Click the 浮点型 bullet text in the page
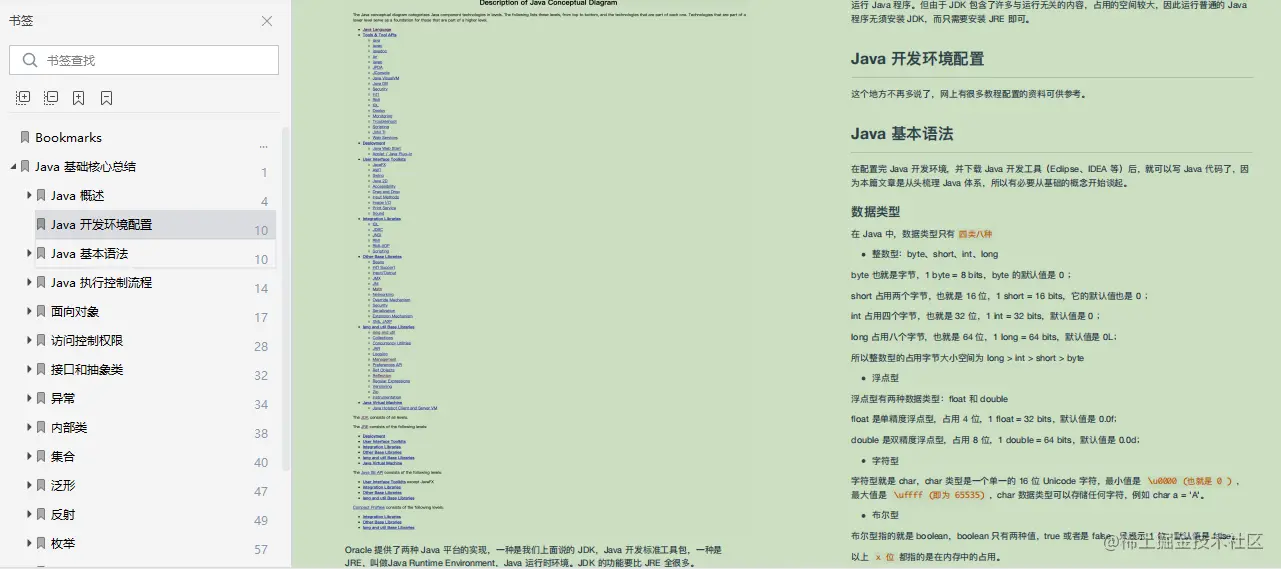Image resolution: width=1281 pixels, height=569 pixels. tap(885, 378)
